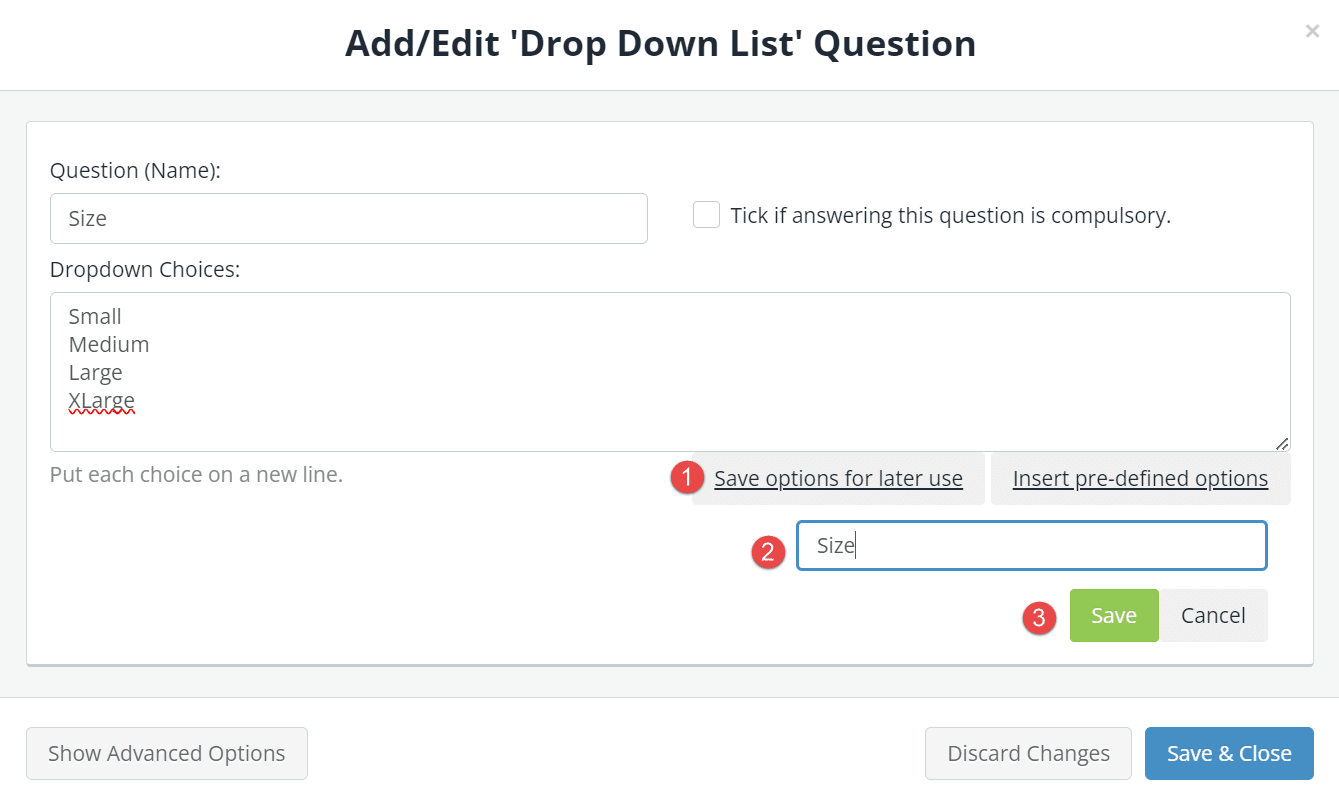Place cursor on the Small choice line
The width and height of the screenshot is (1339, 802).
tap(95, 316)
